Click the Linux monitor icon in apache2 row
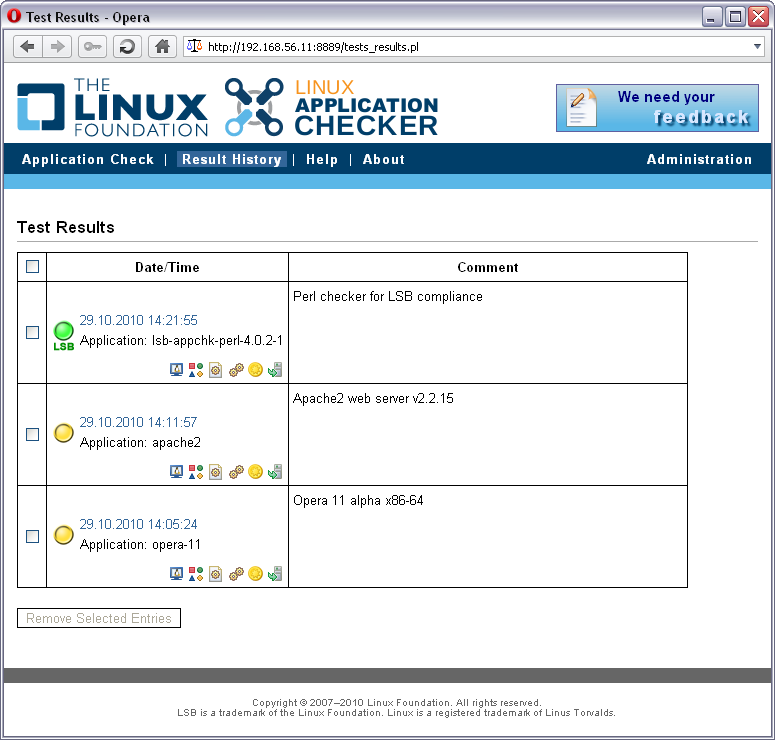 click(176, 472)
